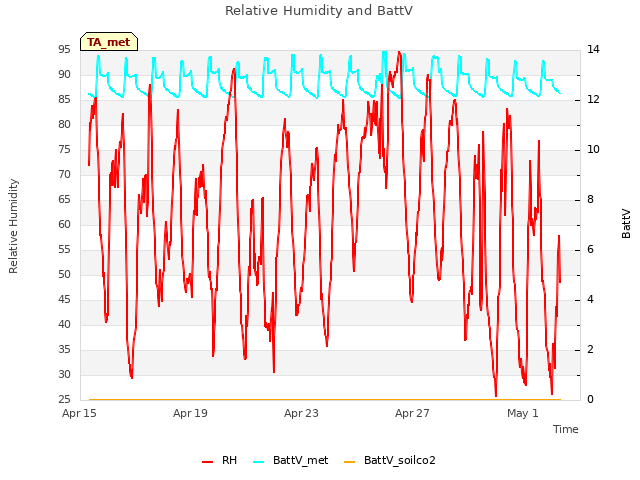This screenshot has height=480, width=640.
Task: Click the 4 right axis tick label
Action: (x=590, y=300)
